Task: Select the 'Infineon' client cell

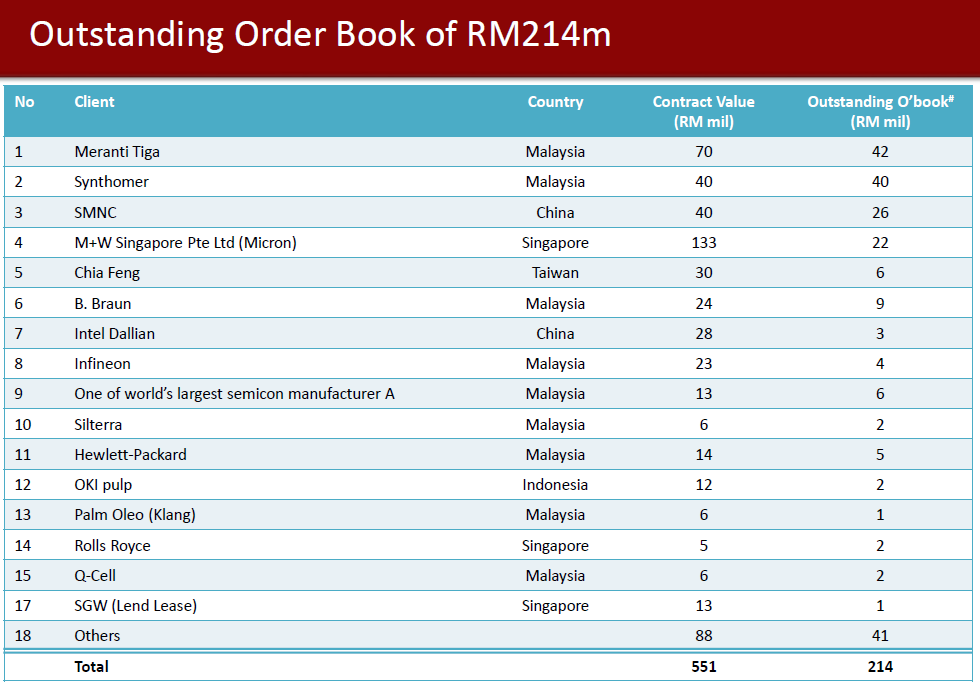Action: [x=102, y=364]
